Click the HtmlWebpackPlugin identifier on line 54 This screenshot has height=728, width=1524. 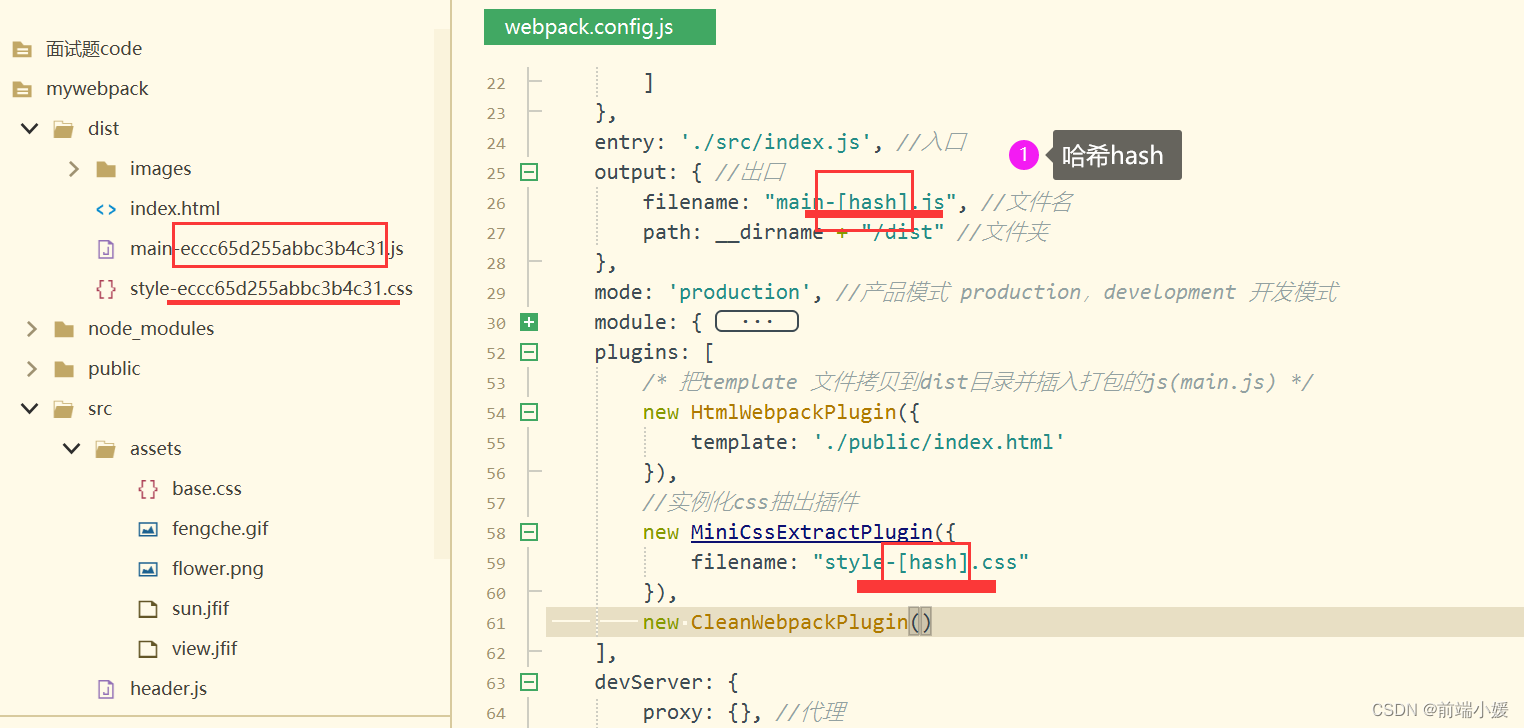794,412
